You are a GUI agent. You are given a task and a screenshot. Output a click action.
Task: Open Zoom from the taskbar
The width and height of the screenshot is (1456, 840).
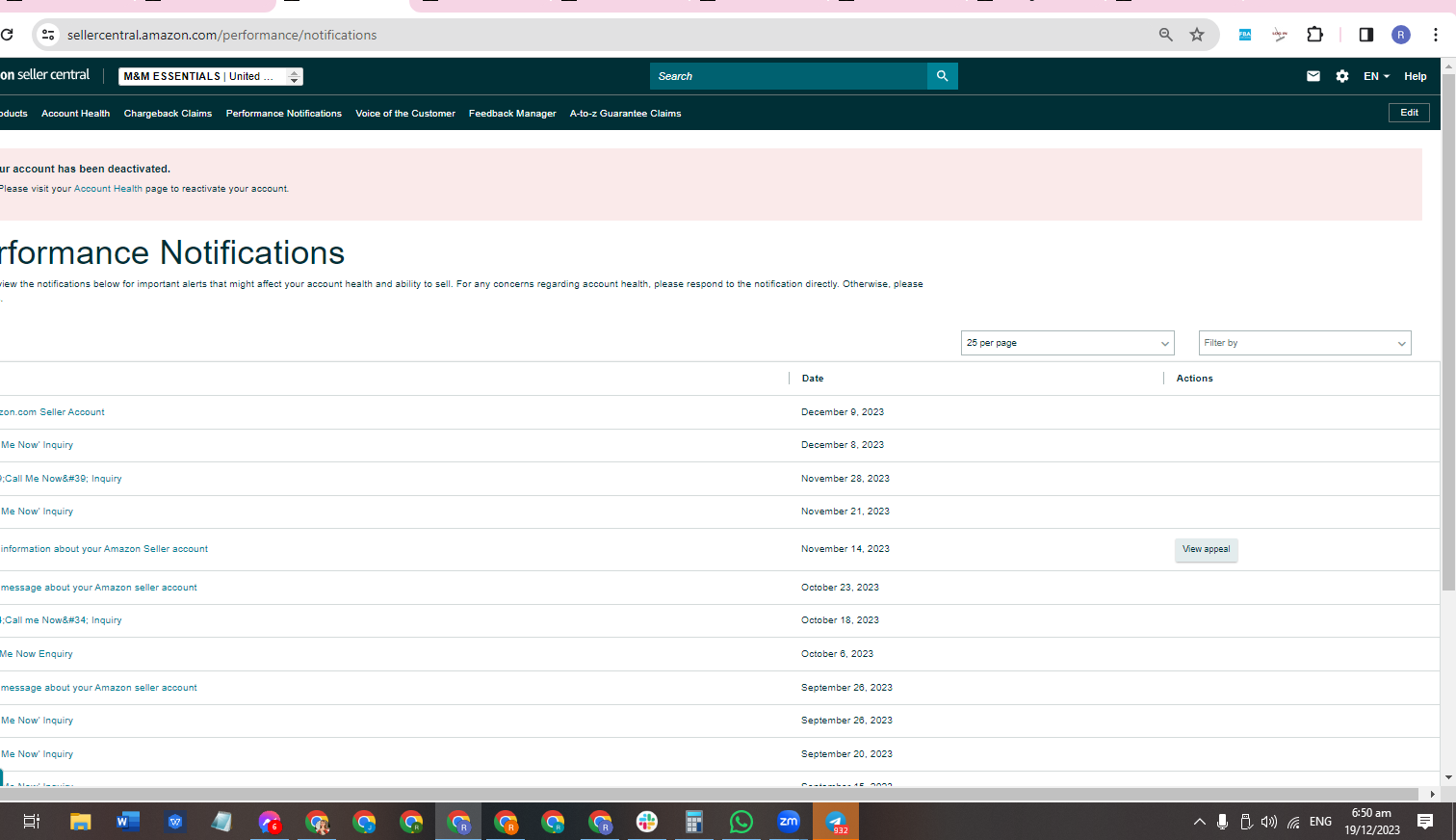(x=789, y=822)
